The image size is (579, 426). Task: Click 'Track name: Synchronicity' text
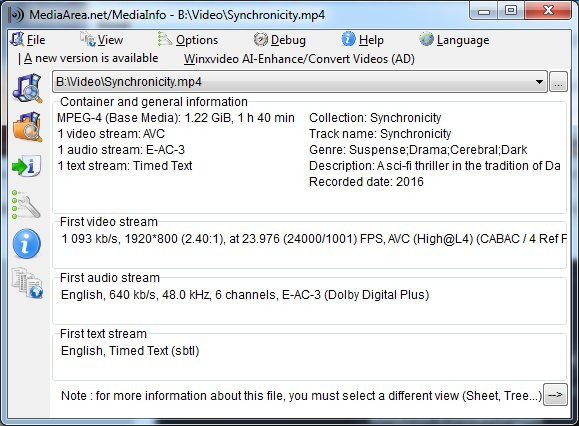click(380, 134)
